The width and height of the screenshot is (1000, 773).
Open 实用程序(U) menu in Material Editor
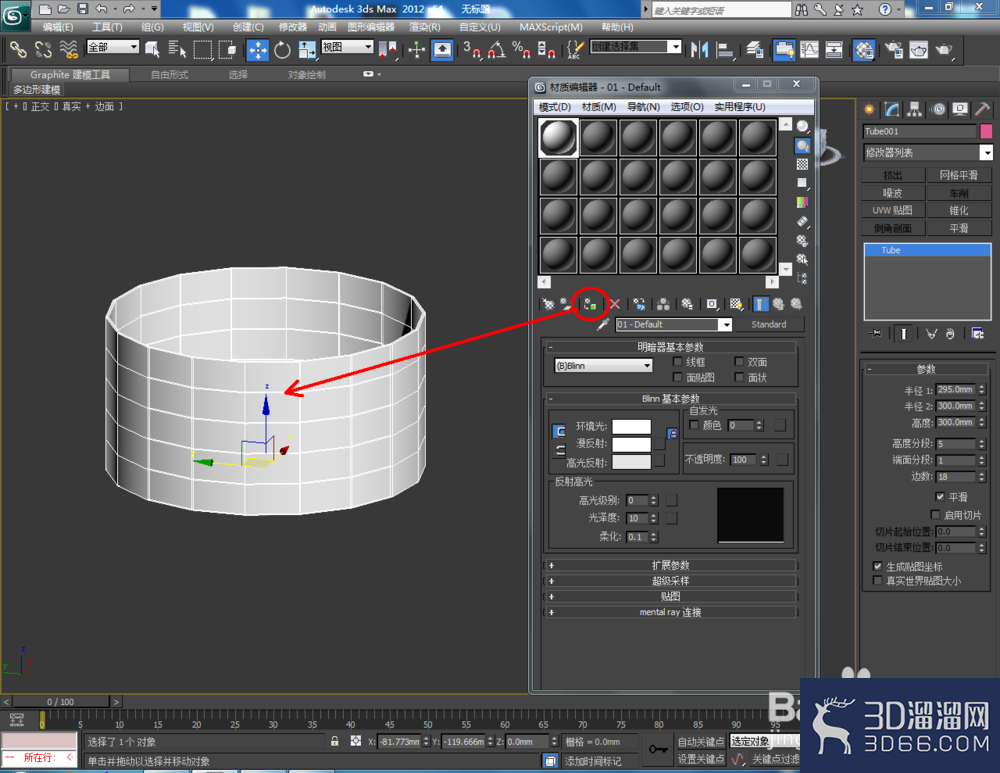click(740, 107)
